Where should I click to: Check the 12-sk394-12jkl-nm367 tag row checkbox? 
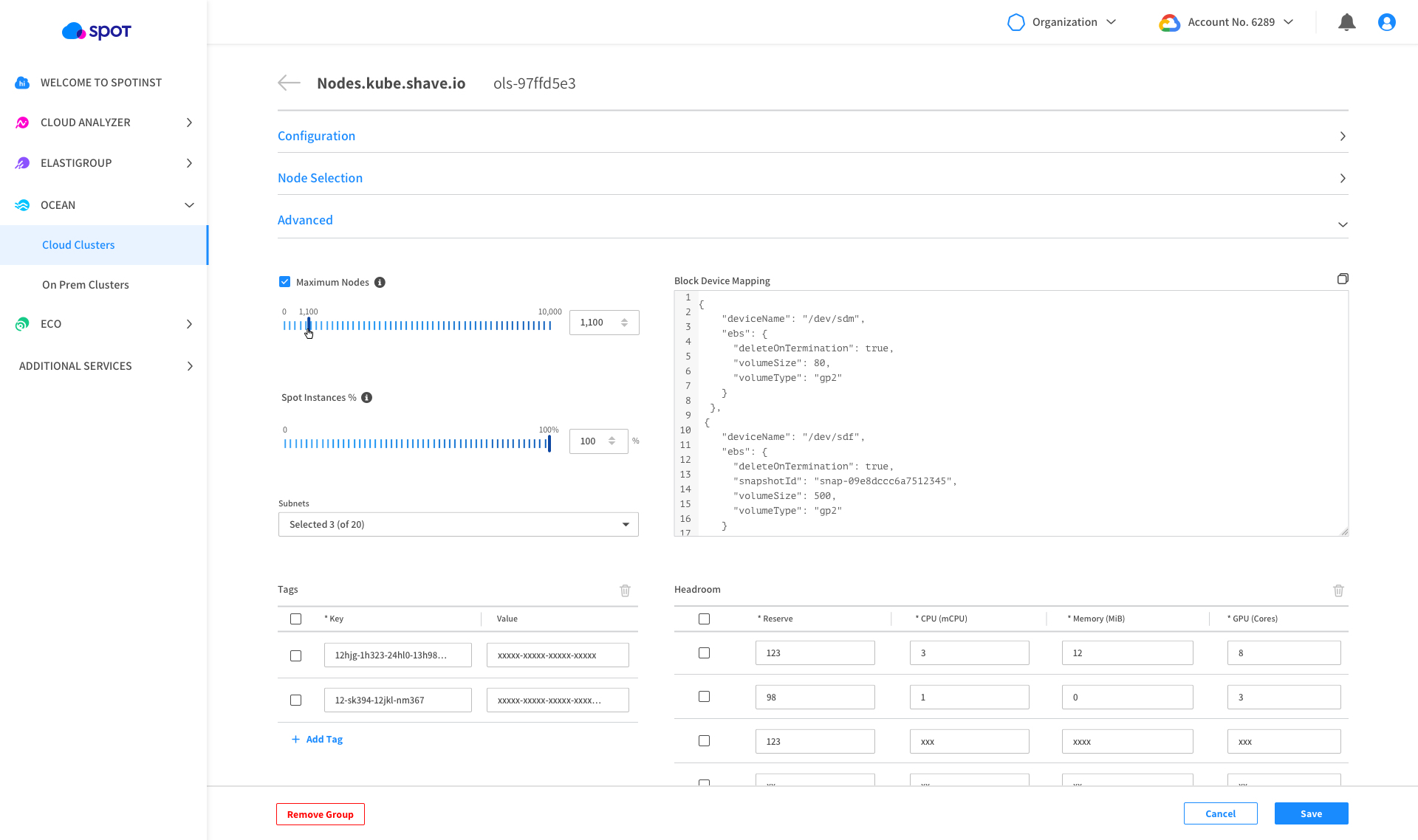(295, 700)
